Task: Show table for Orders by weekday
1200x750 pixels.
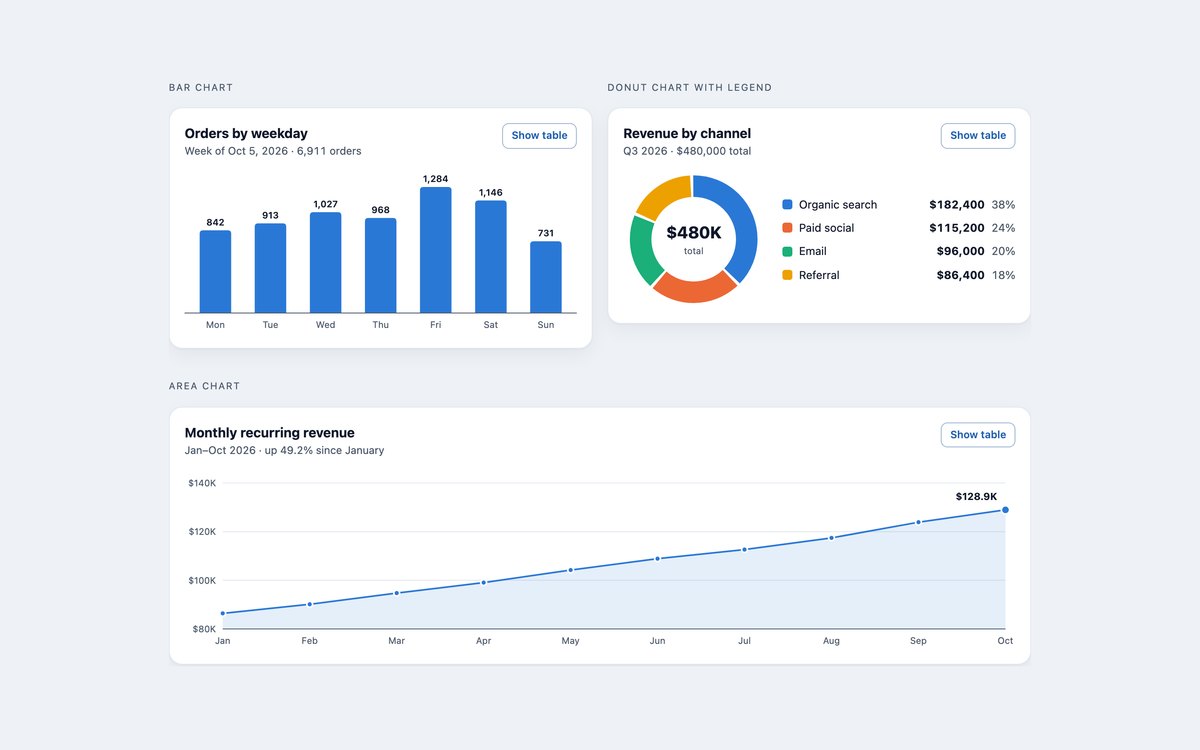Action: (x=539, y=136)
